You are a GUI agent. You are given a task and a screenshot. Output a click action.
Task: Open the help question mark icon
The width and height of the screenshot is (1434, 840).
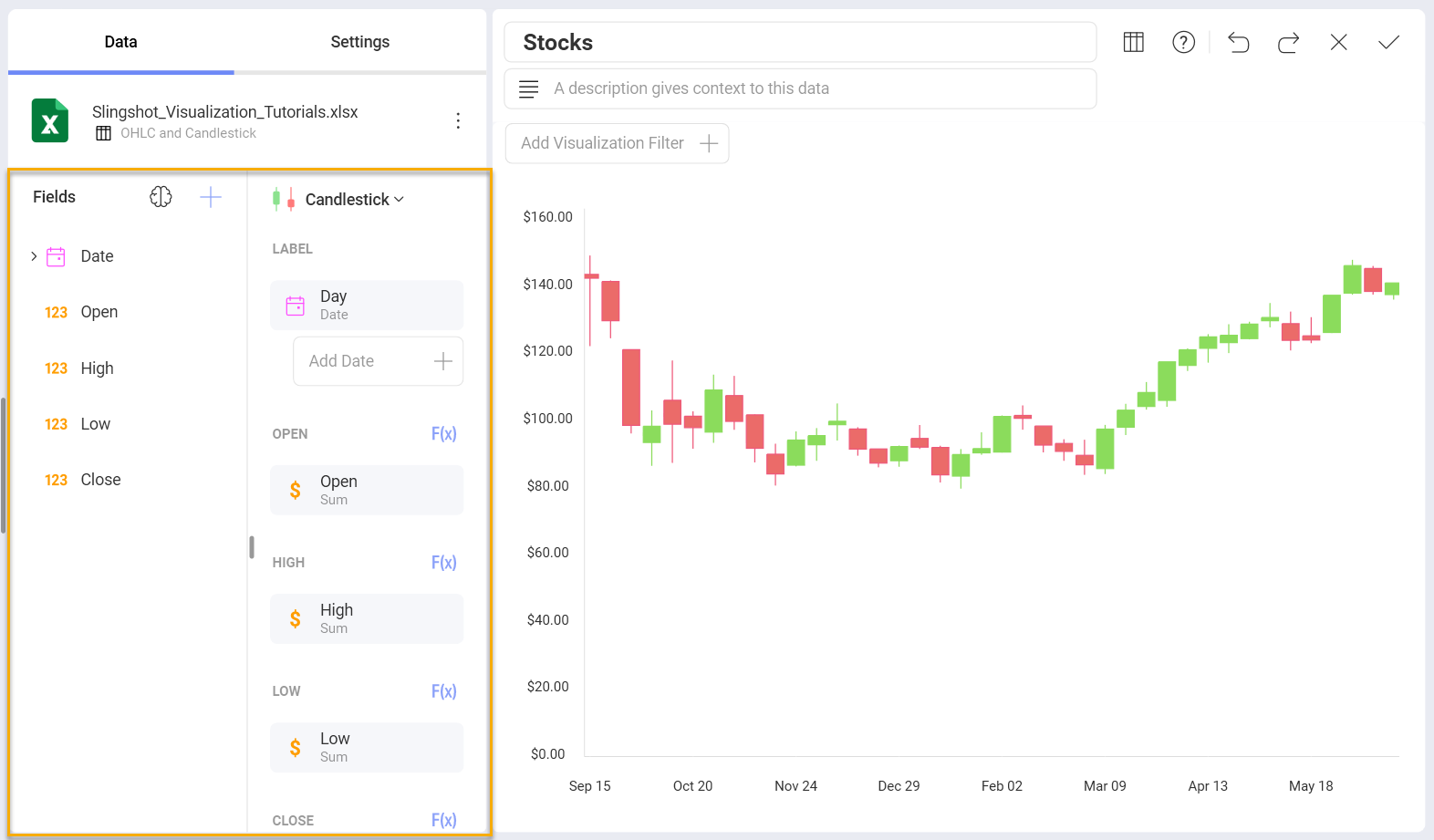(x=1183, y=42)
